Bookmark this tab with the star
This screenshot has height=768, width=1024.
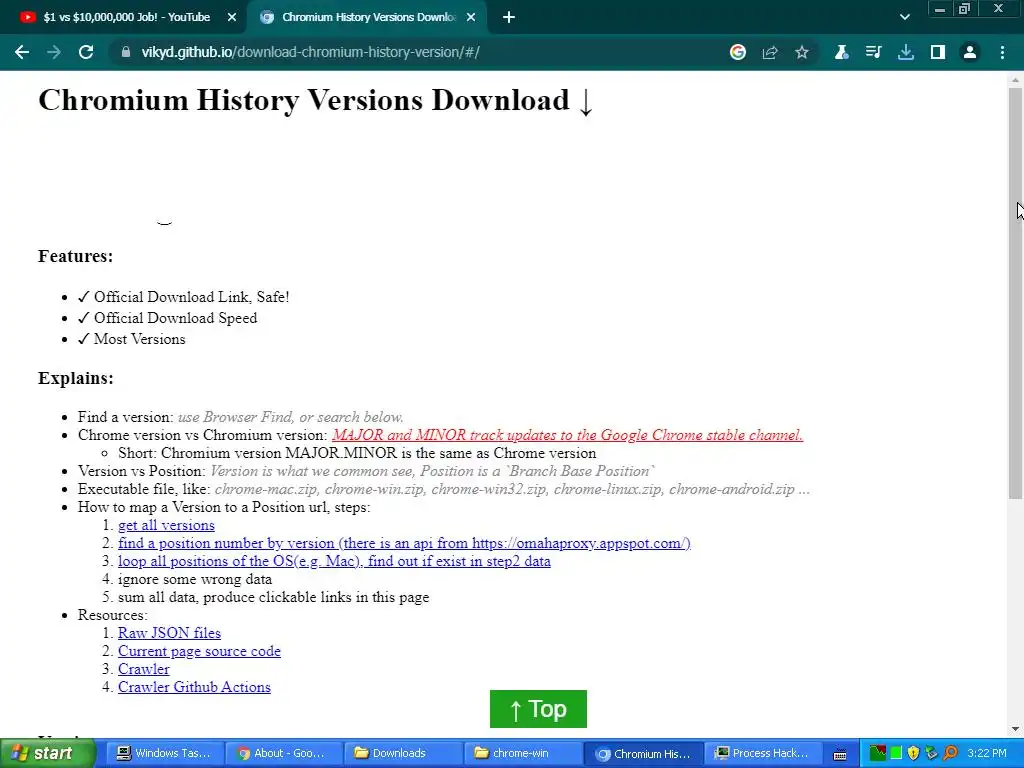click(802, 52)
